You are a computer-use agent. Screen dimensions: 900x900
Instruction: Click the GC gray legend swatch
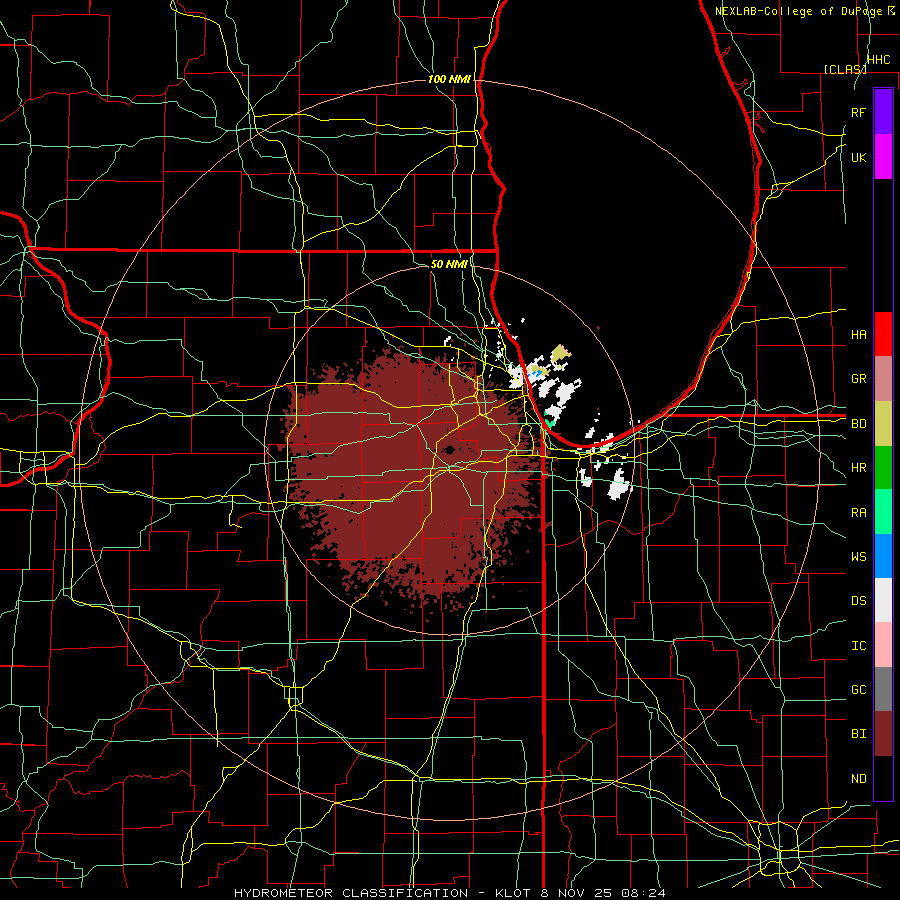883,689
